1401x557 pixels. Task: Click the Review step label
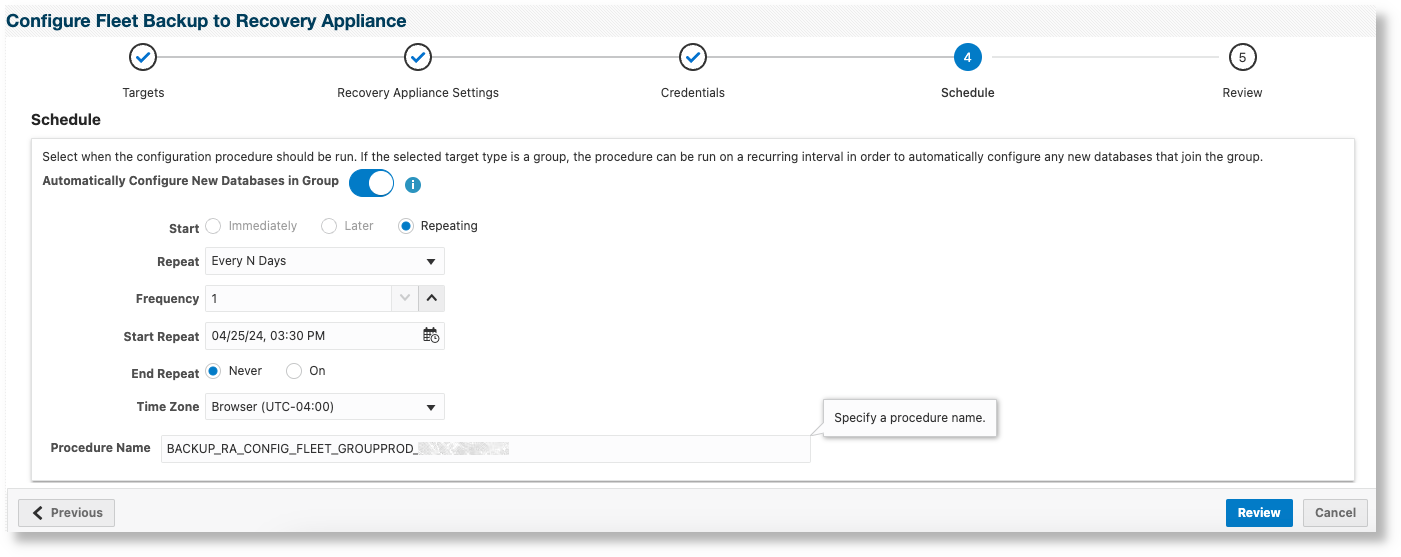point(1242,93)
